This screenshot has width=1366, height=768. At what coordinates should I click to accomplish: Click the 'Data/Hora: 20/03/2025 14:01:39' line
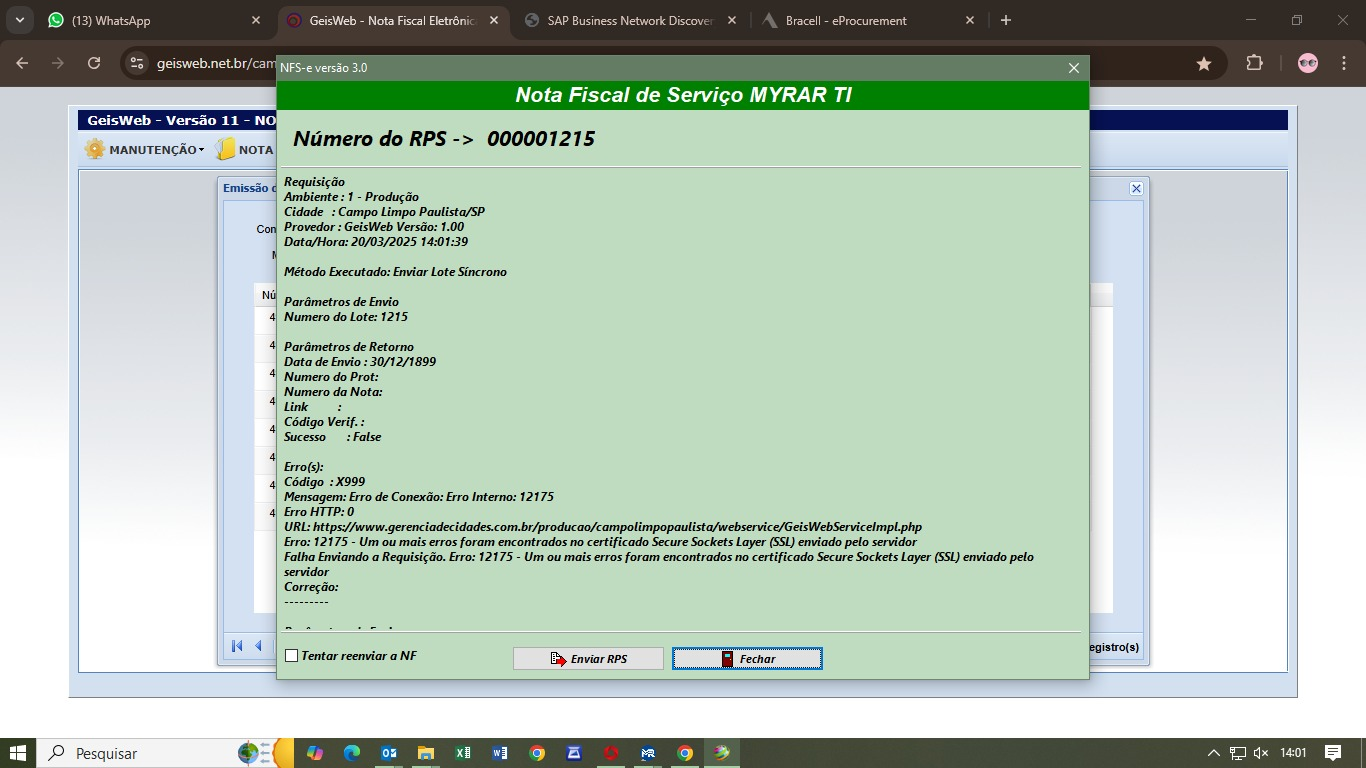[x=376, y=242]
